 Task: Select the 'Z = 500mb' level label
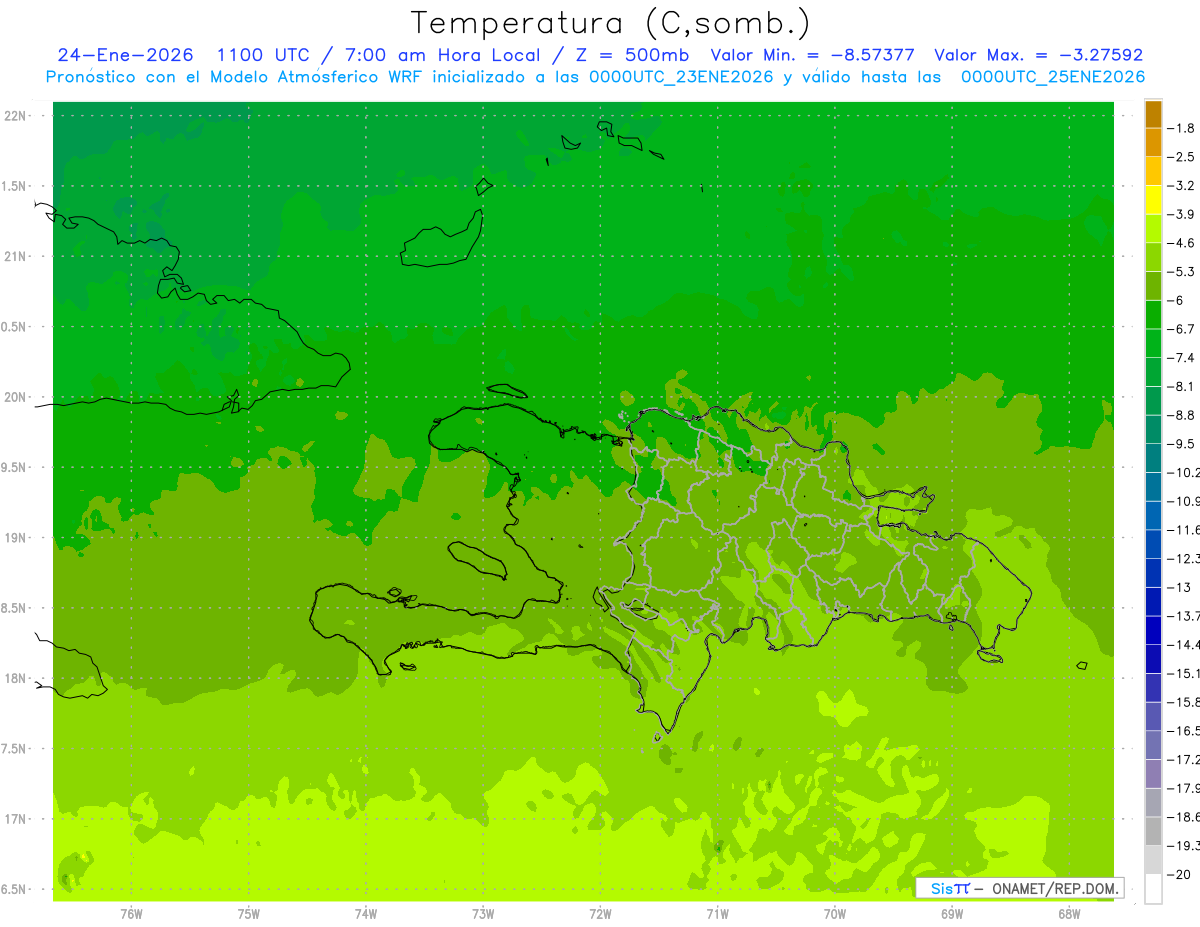(631, 55)
